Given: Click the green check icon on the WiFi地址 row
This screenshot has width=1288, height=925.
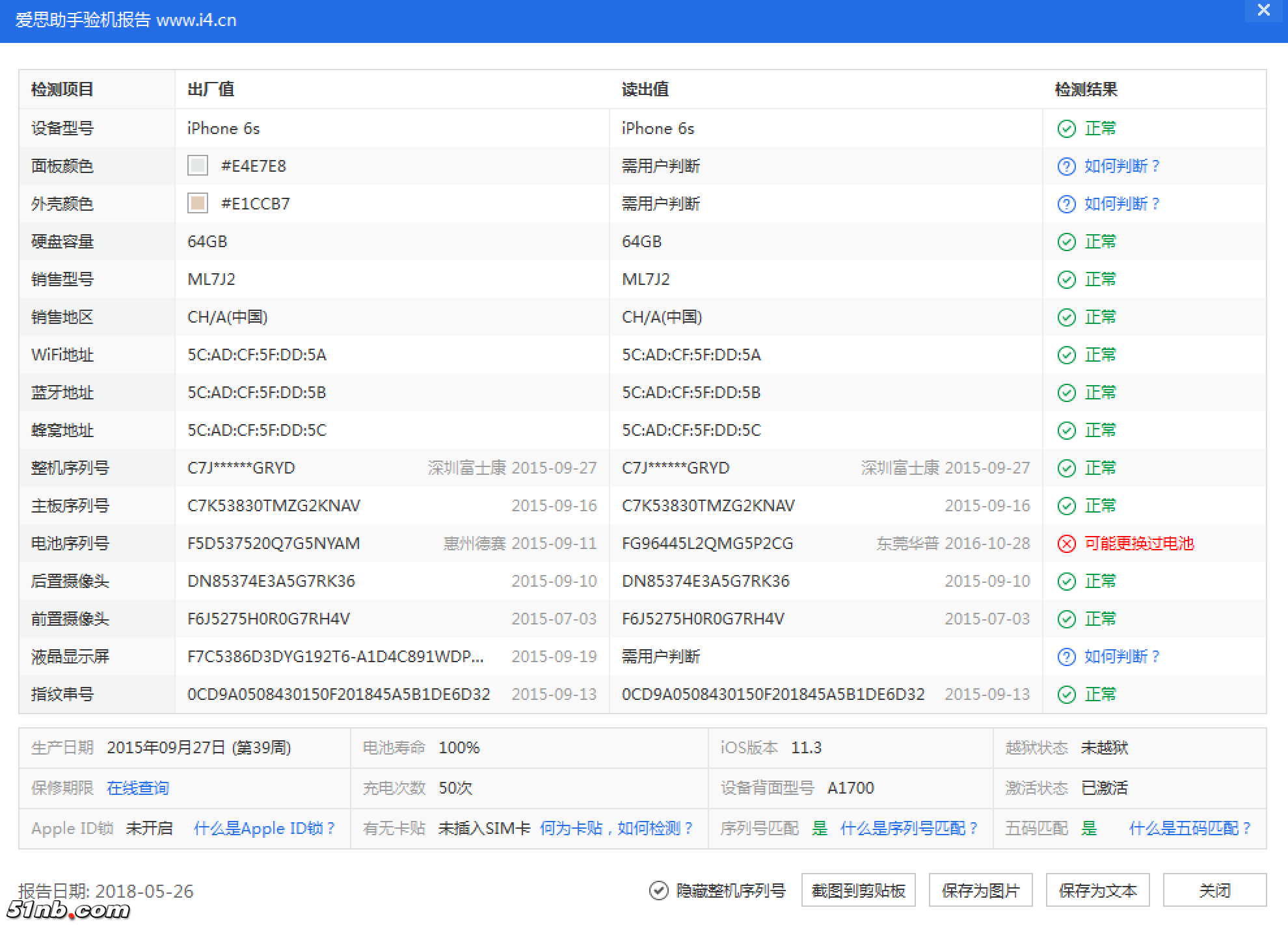Looking at the screenshot, I should [x=1067, y=355].
